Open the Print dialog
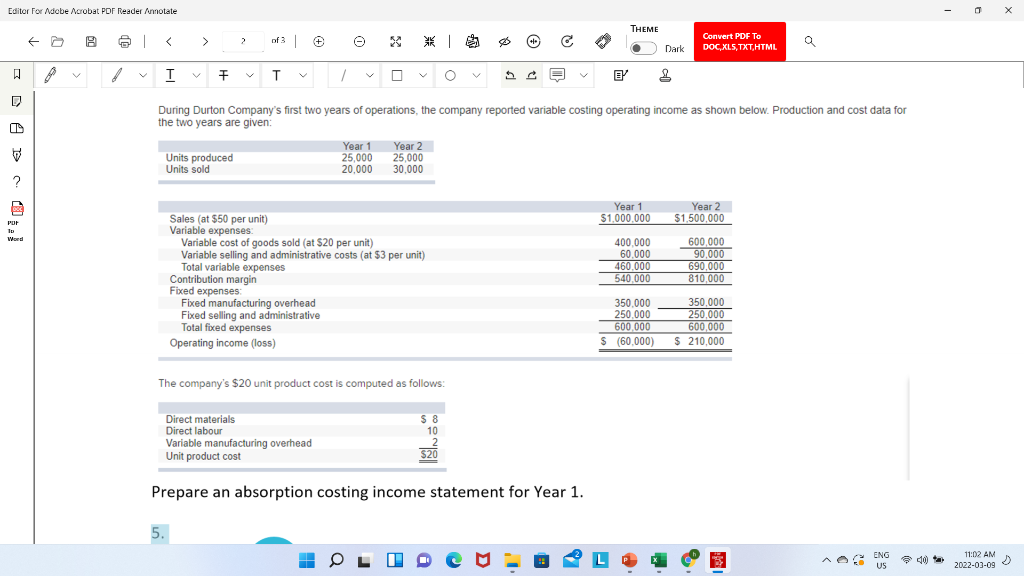This screenshot has height=576, width=1024. (124, 42)
